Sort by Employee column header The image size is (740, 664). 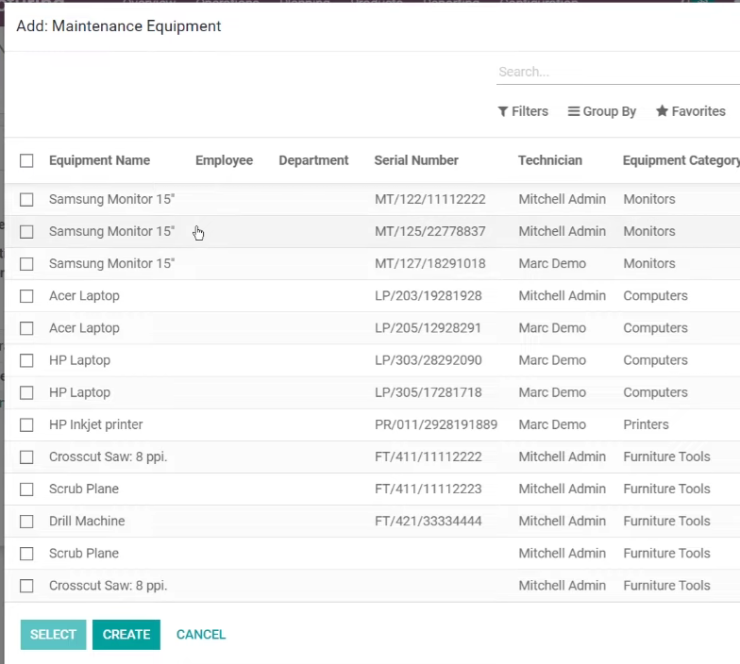pyautogui.click(x=224, y=160)
